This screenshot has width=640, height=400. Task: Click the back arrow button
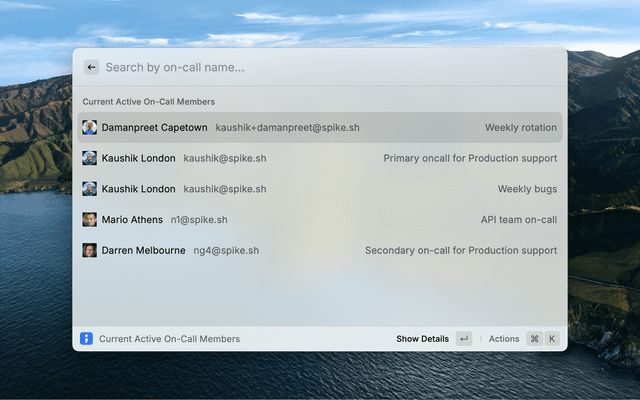point(91,67)
